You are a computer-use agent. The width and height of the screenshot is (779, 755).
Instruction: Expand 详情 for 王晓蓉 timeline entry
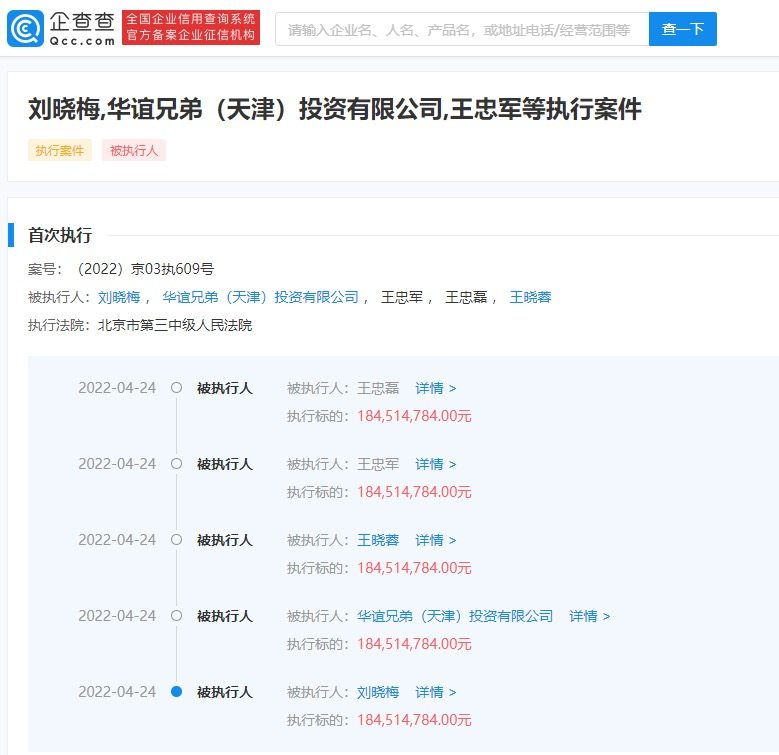pos(436,540)
